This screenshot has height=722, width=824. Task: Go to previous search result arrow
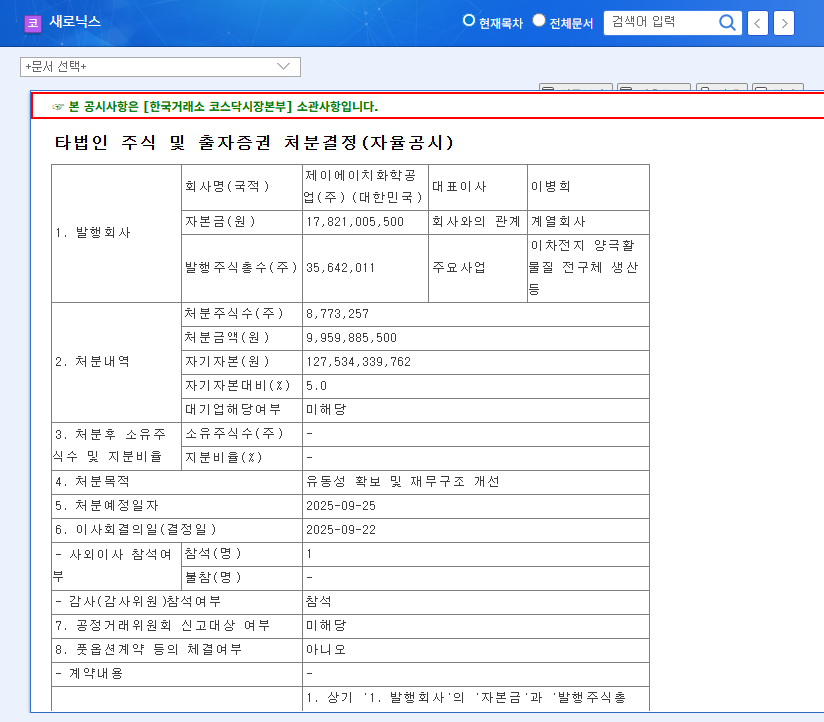click(757, 23)
